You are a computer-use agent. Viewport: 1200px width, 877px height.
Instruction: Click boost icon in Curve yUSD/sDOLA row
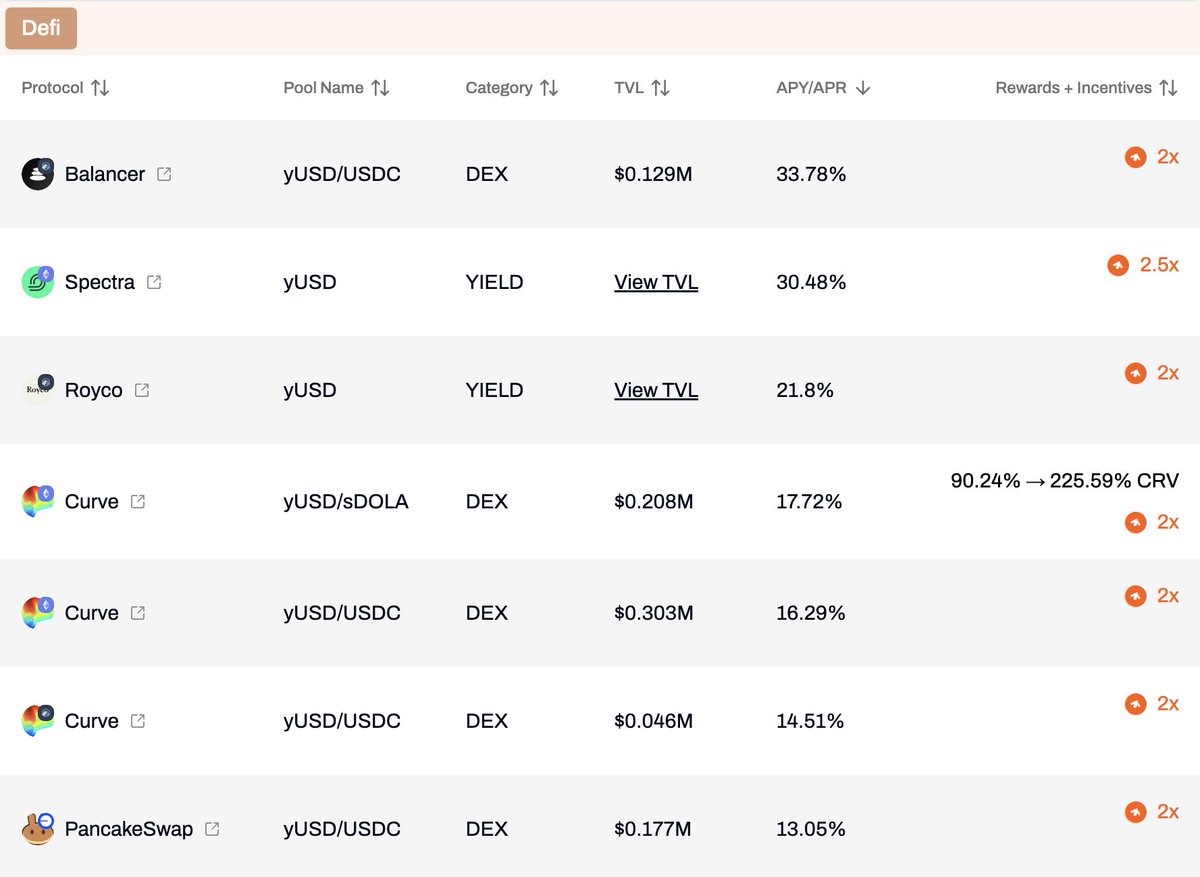click(1135, 522)
